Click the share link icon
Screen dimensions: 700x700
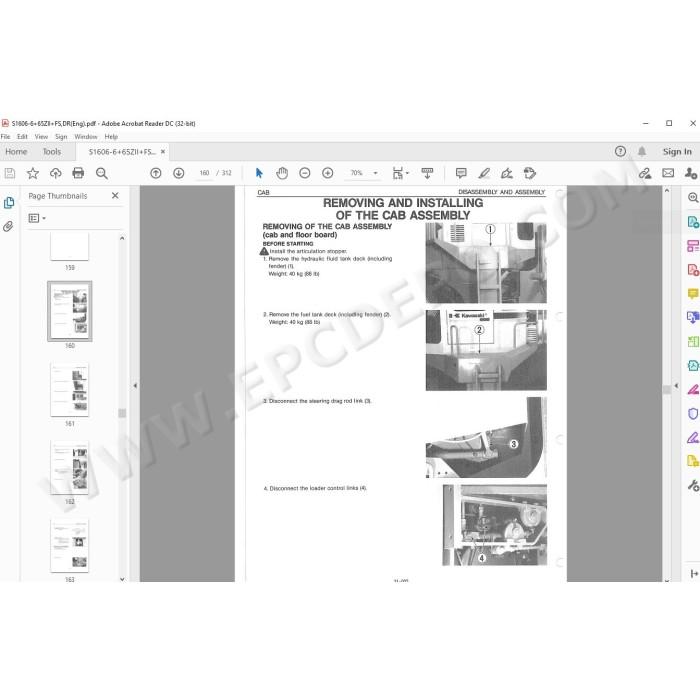(645, 173)
